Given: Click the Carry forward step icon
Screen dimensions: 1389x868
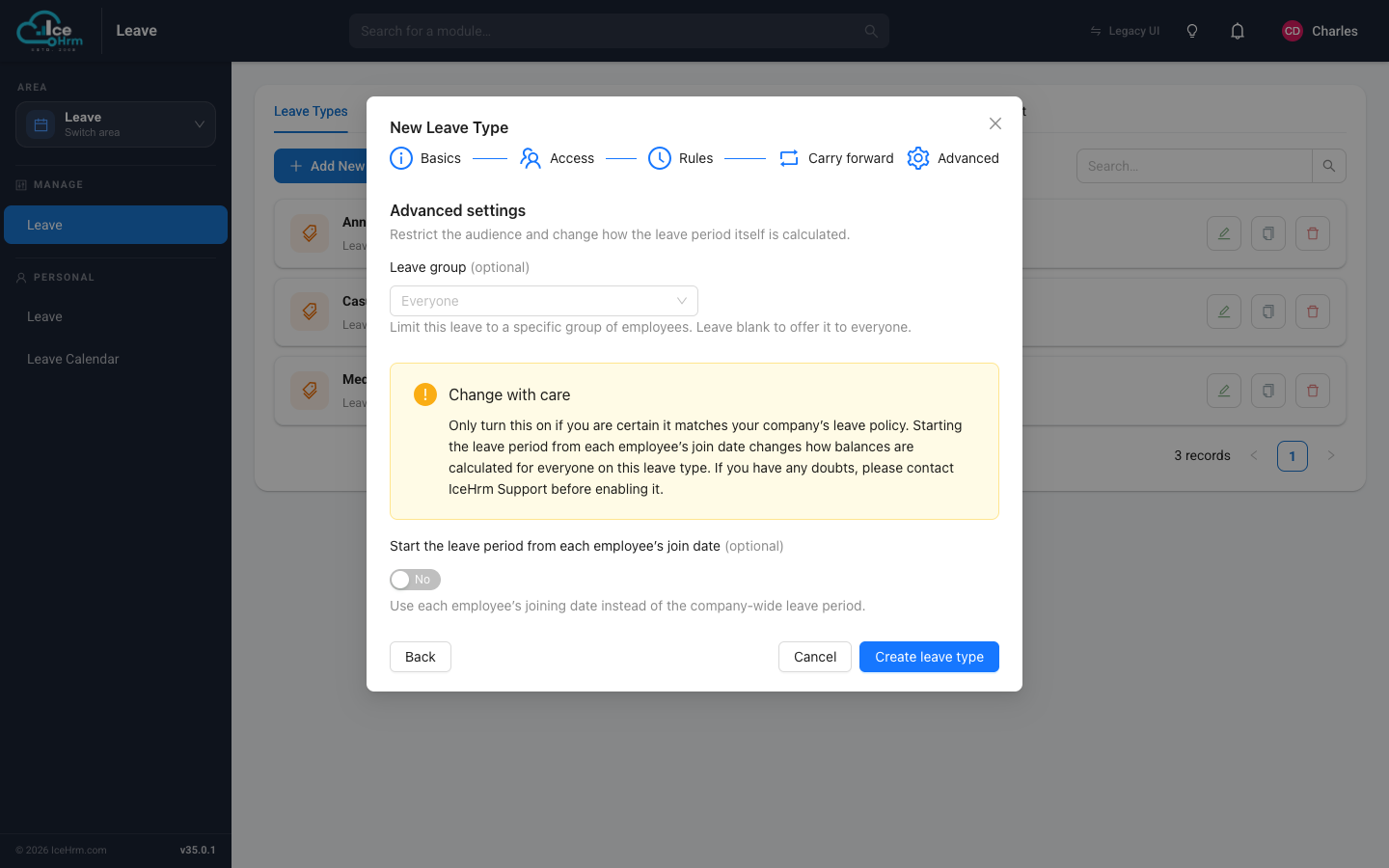Looking at the screenshot, I should [789, 158].
